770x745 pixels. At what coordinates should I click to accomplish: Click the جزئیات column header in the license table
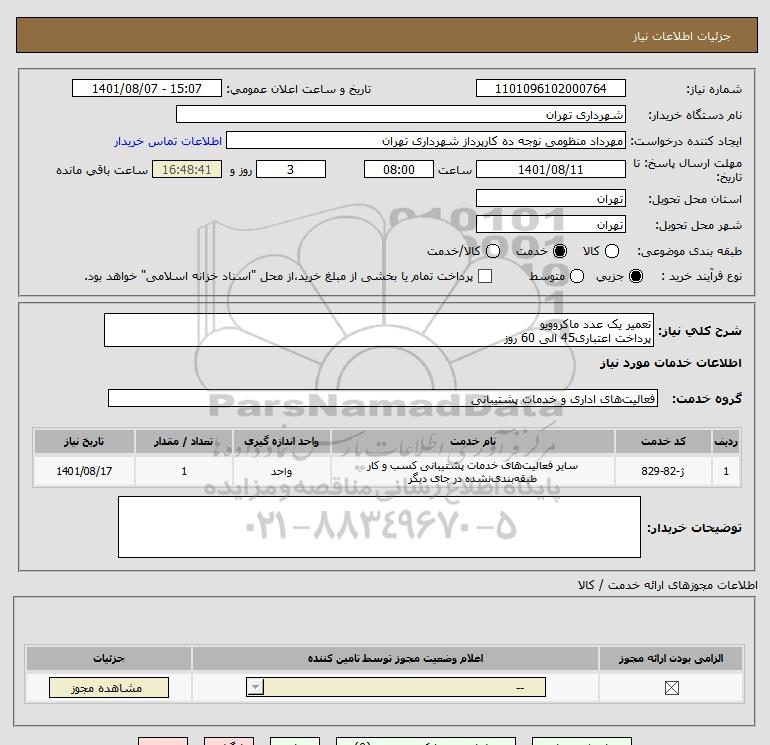[x=109, y=658]
